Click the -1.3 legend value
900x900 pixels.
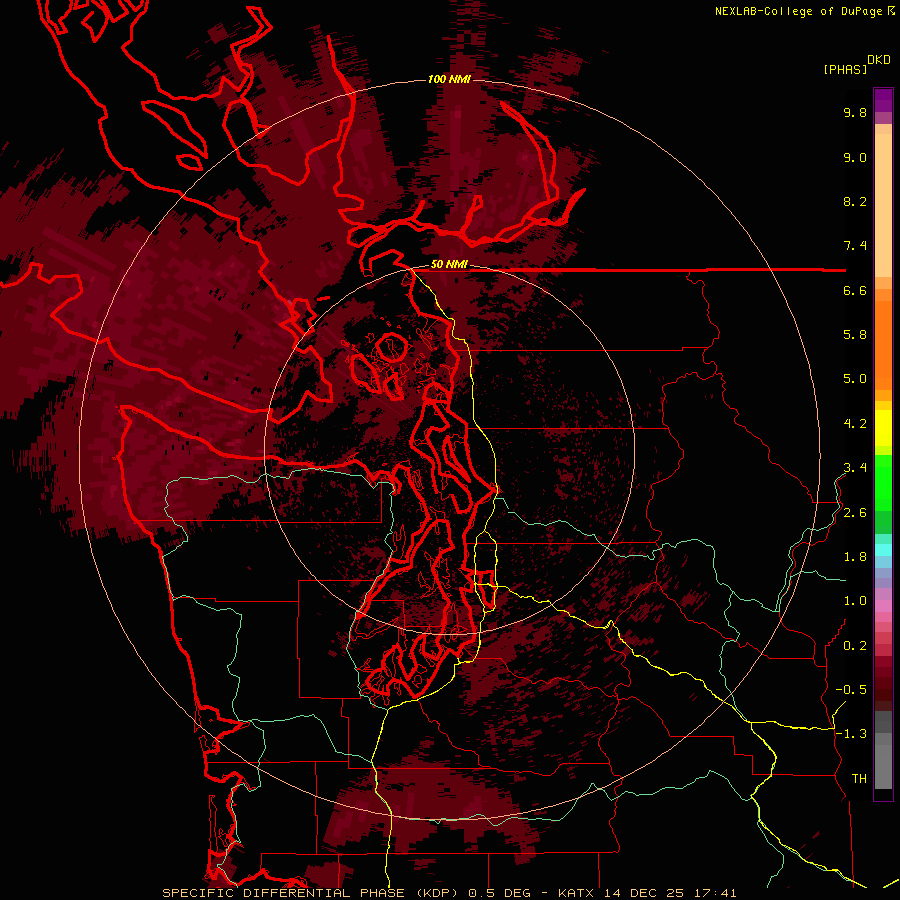pyautogui.click(x=851, y=734)
